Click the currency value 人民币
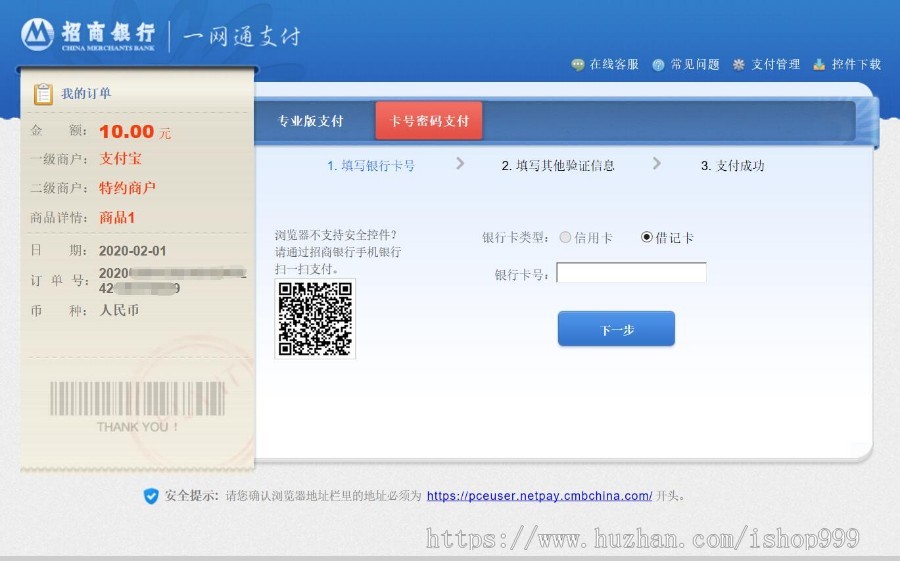This screenshot has height=561, width=900. click(119, 310)
